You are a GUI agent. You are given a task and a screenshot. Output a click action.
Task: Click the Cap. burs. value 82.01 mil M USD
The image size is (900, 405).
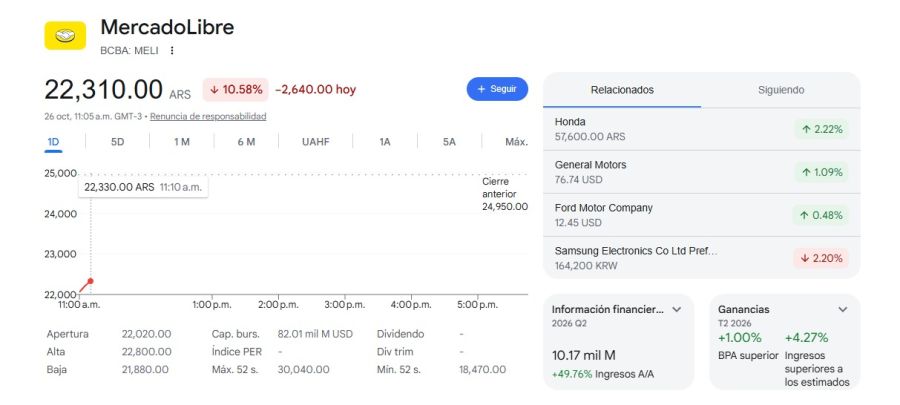315,334
